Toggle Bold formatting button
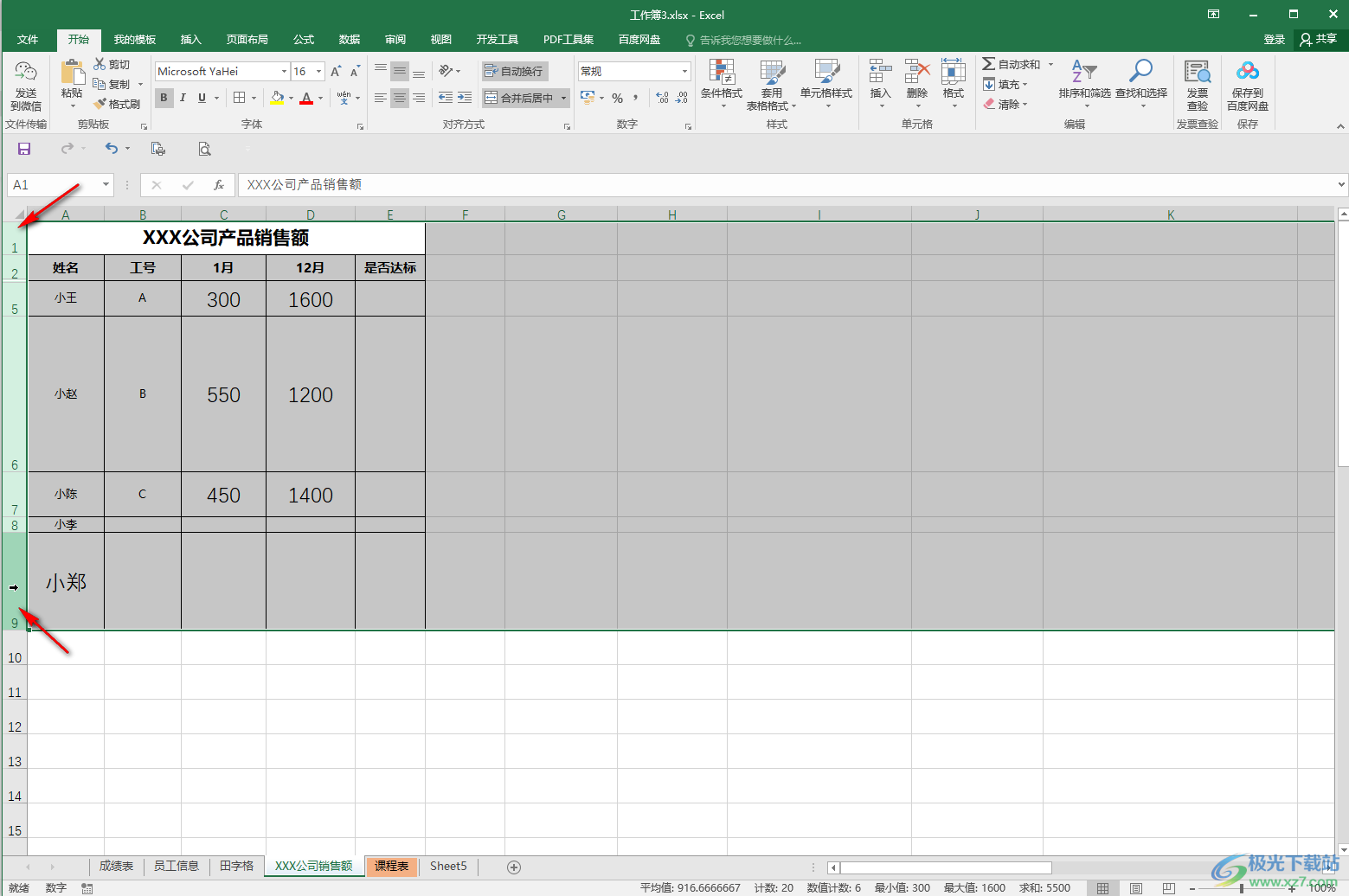This screenshot has width=1349, height=896. (x=164, y=98)
